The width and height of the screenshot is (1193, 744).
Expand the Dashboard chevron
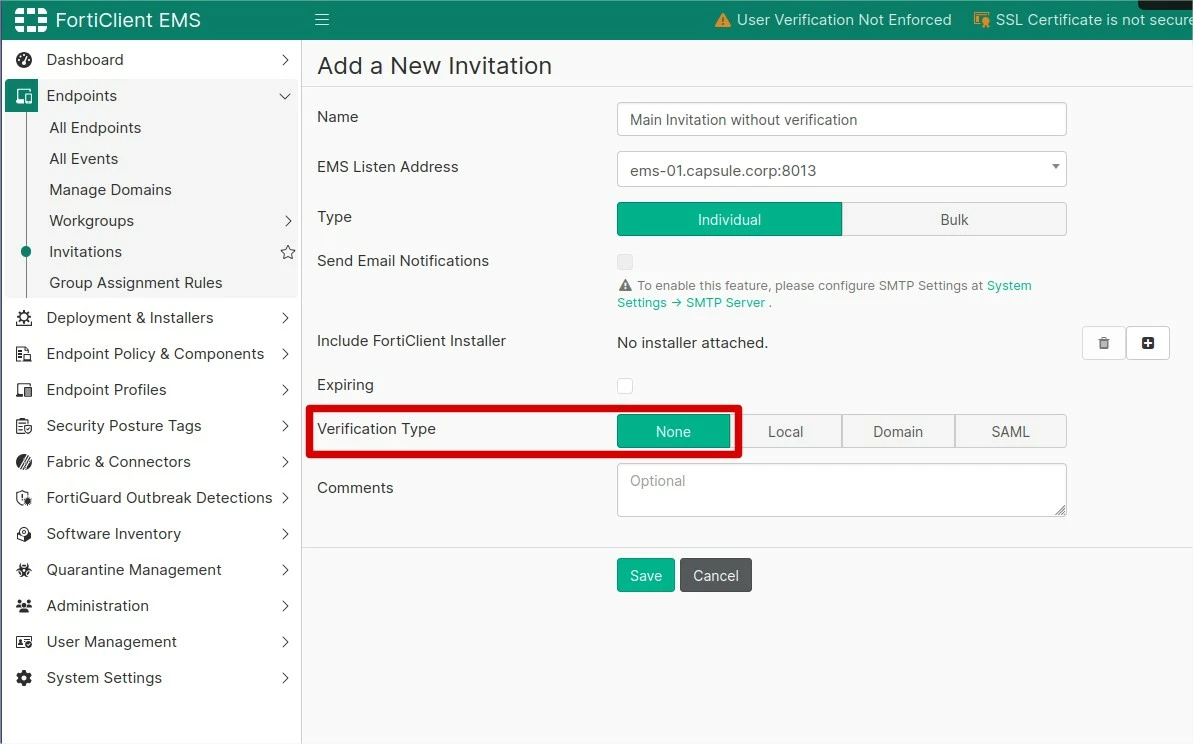[x=285, y=60]
